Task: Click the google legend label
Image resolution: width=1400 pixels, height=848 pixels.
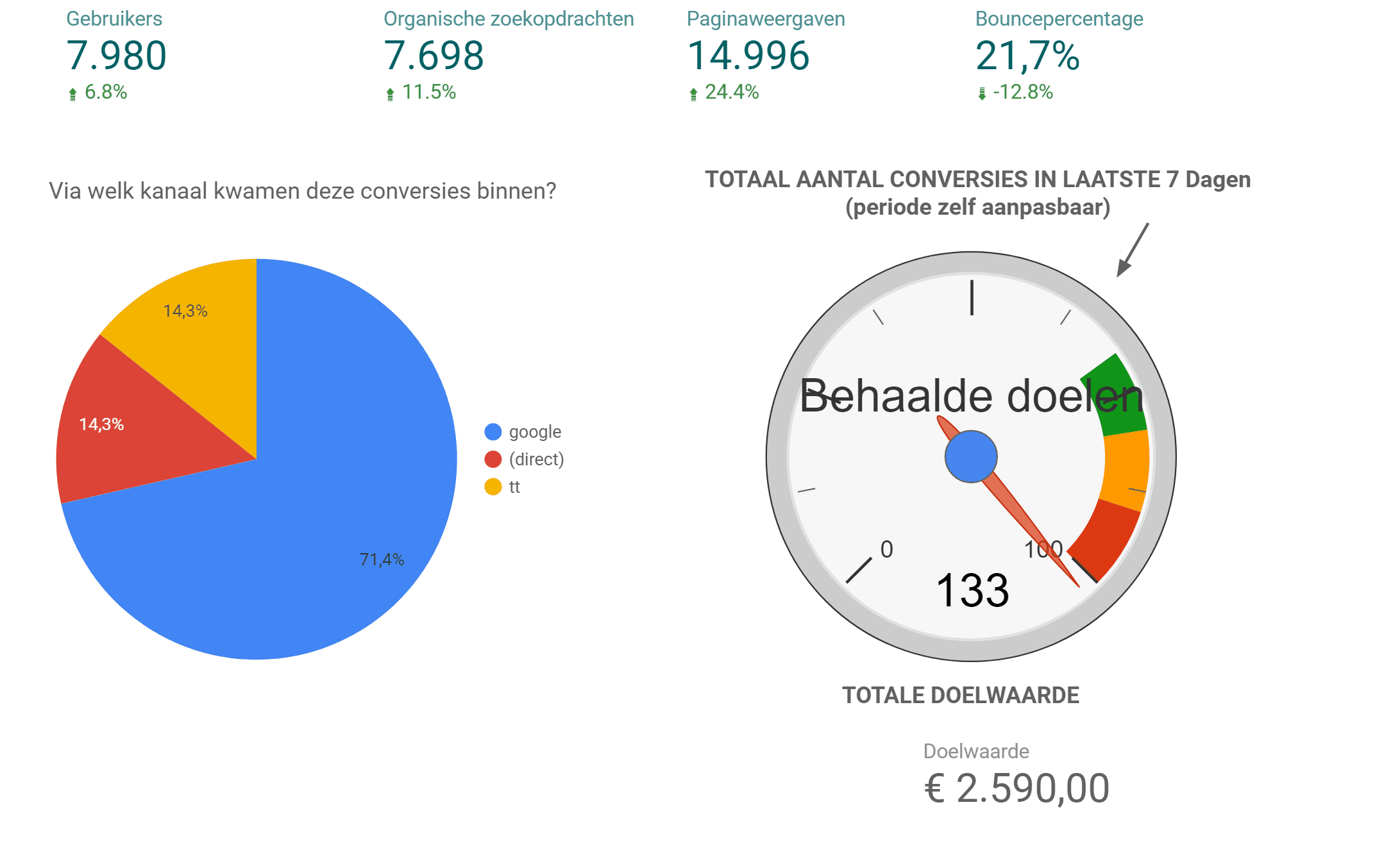Action: tap(535, 432)
